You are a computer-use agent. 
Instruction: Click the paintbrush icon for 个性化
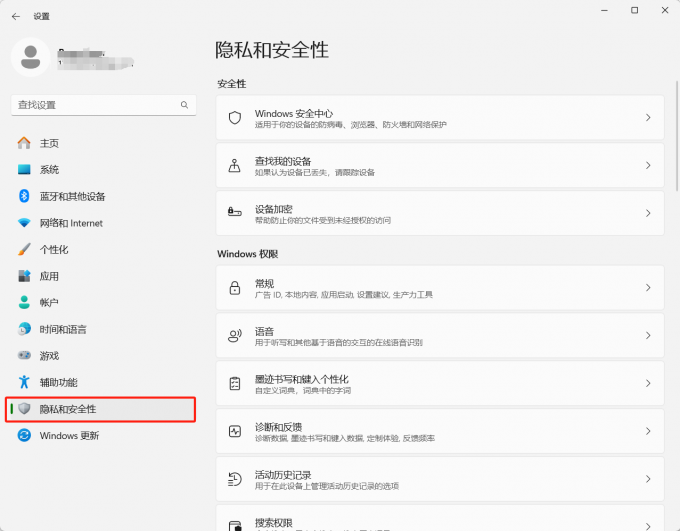[x=24, y=249]
